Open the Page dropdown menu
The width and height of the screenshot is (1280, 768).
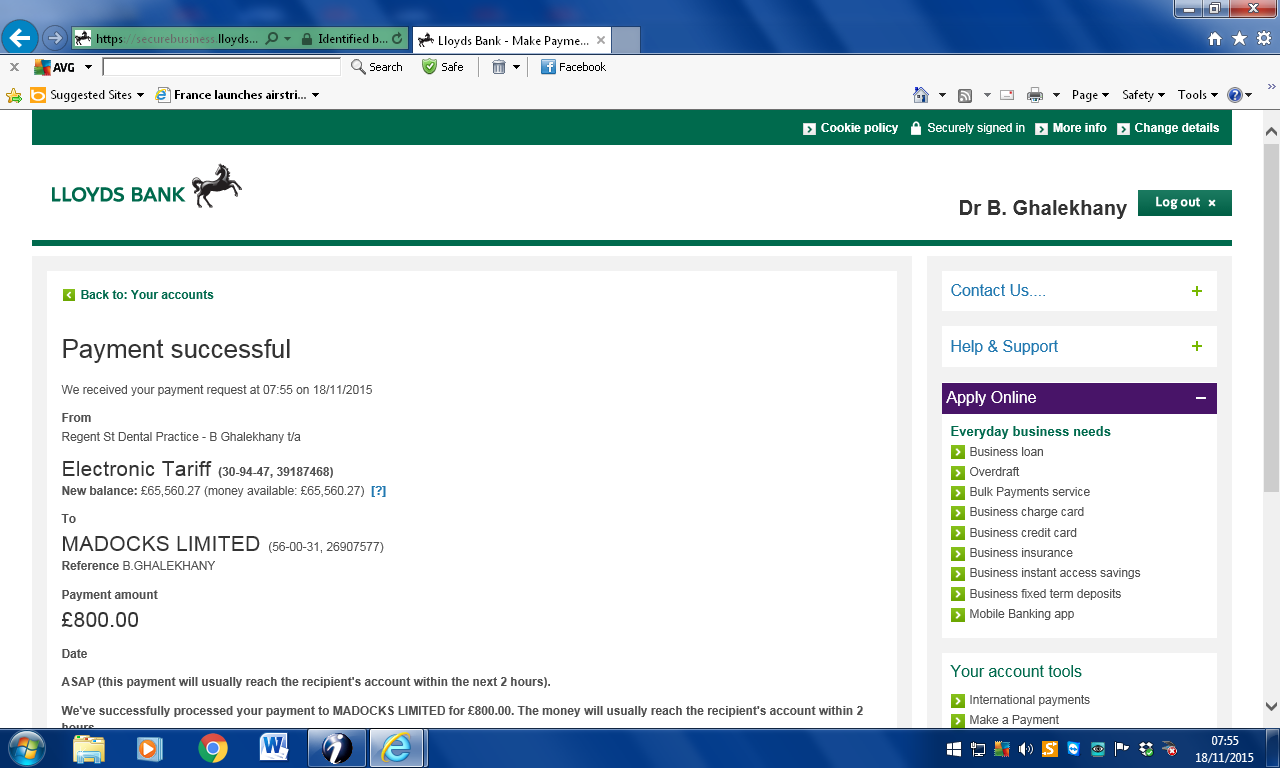point(1089,95)
